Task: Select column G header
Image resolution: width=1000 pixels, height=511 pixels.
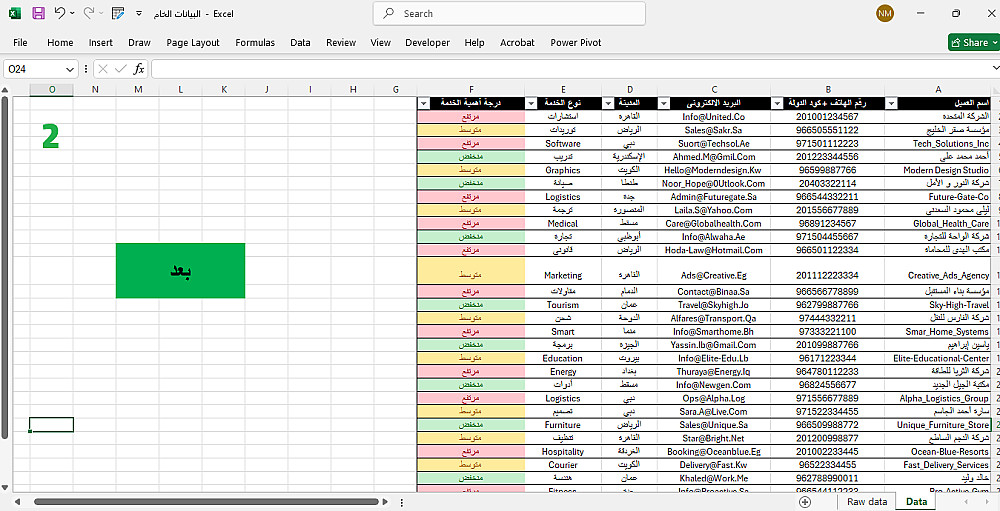Action: [x=395, y=90]
